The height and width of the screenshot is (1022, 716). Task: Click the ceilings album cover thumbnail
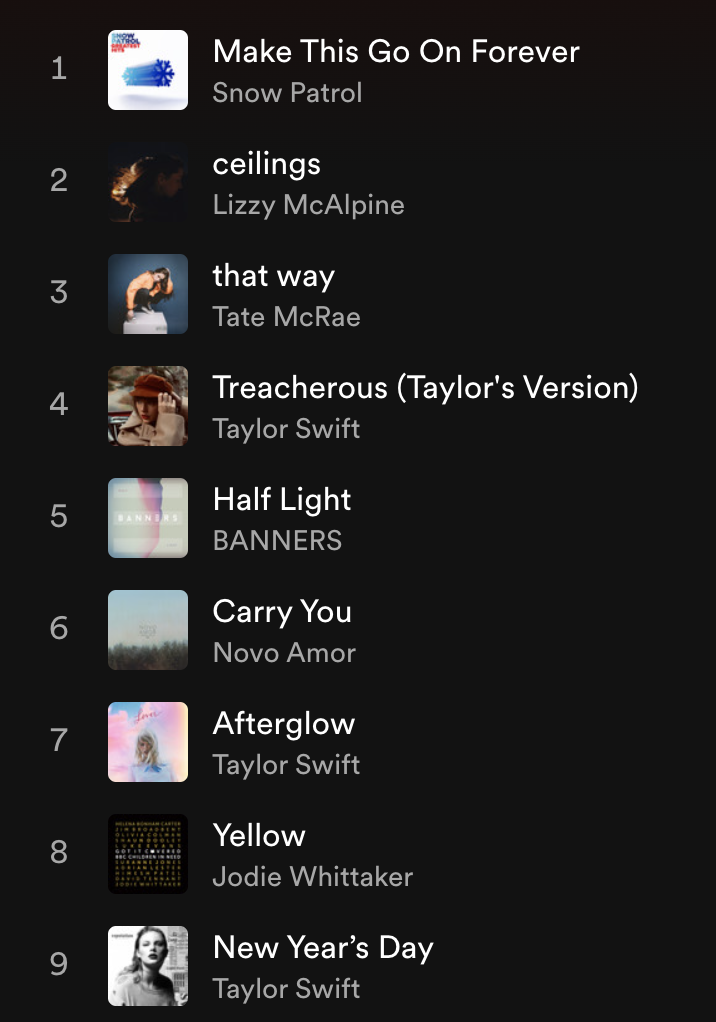[148, 182]
